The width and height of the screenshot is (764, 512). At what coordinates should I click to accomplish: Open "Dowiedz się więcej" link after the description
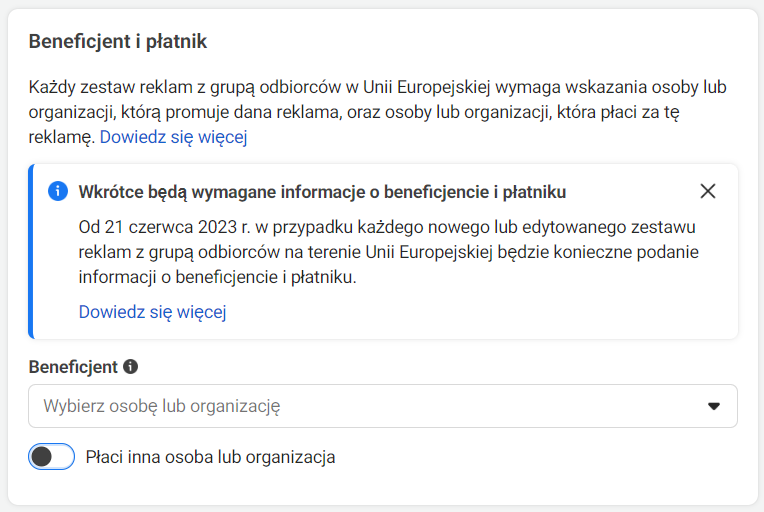coord(173,137)
